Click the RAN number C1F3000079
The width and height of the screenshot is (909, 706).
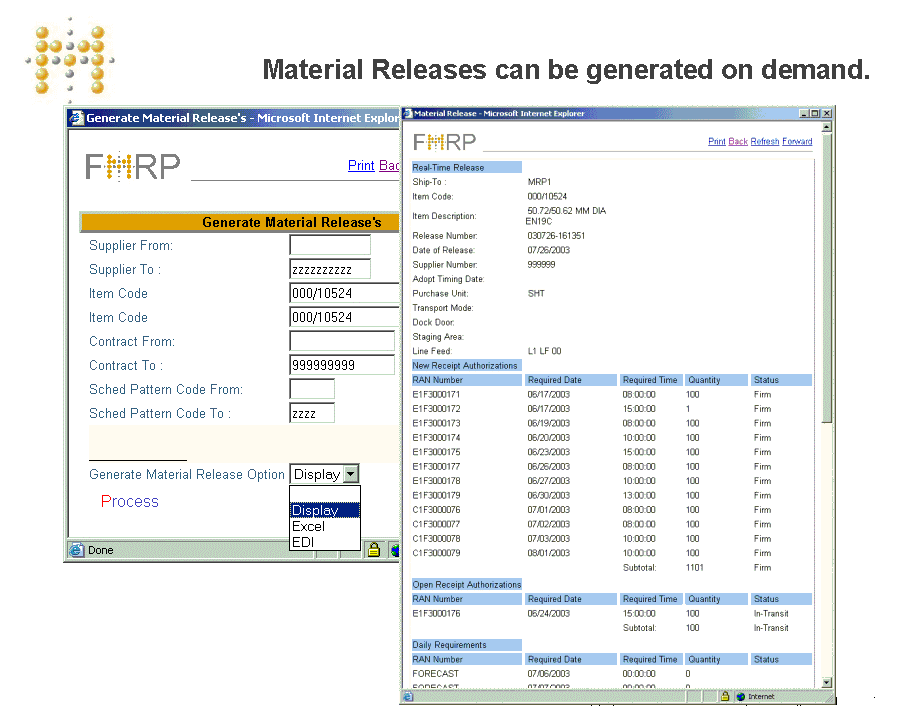tap(436, 553)
